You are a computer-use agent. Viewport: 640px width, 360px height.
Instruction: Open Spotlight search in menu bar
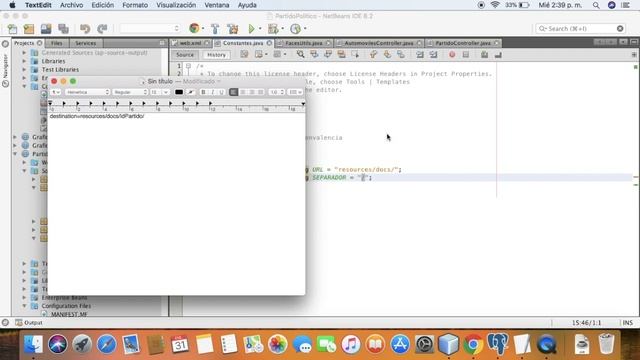tap(596, 5)
